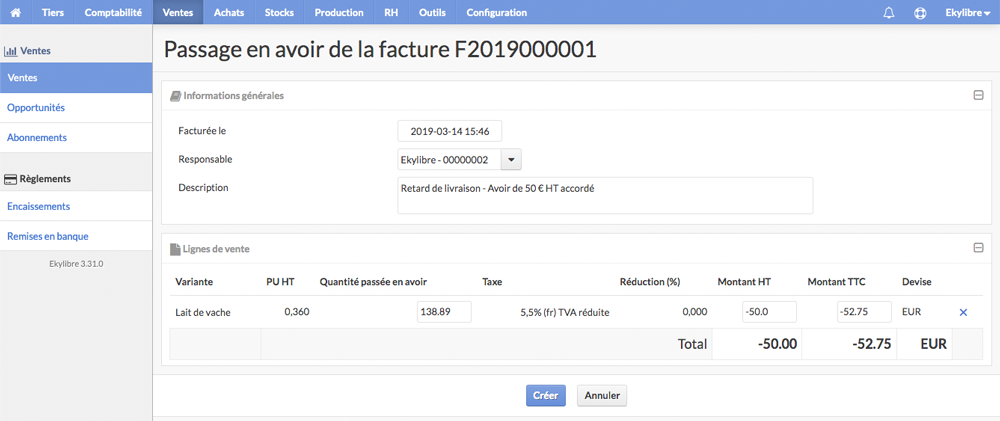The image size is (1000, 421).
Task: Open the Production menu
Action: pyautogui.click(x=339, y=13)
